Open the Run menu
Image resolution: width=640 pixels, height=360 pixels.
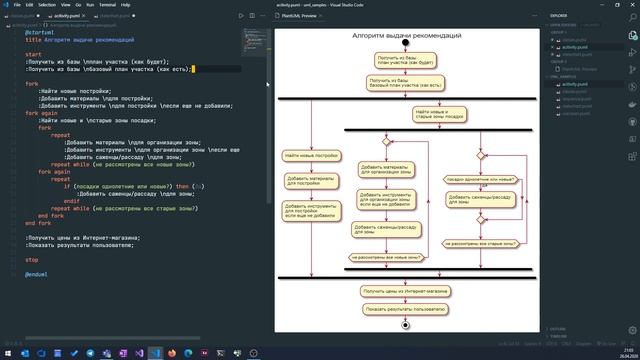pos(90,5)
